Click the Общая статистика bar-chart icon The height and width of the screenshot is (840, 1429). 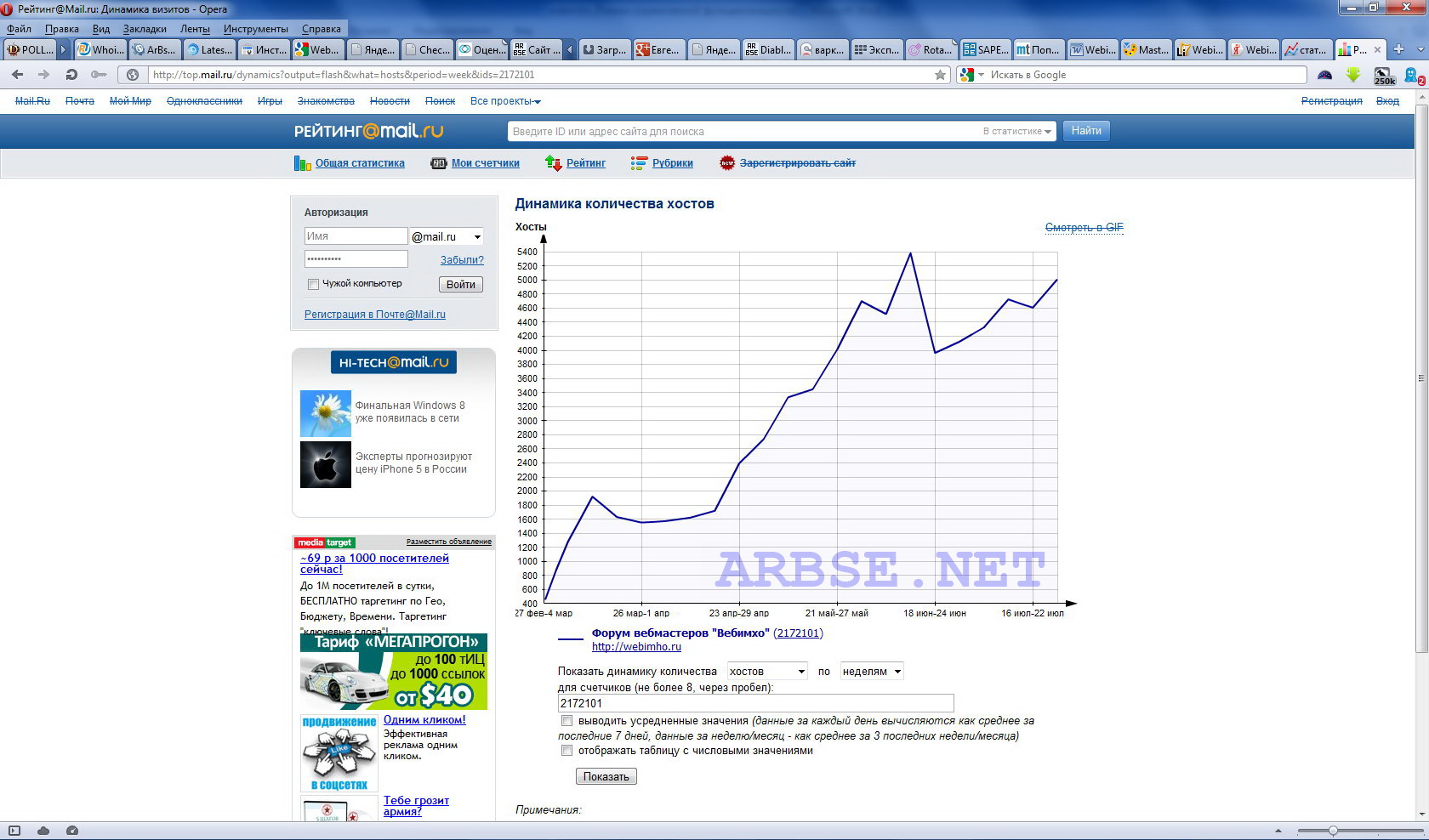pyautogui.click(x=302, y=163)
